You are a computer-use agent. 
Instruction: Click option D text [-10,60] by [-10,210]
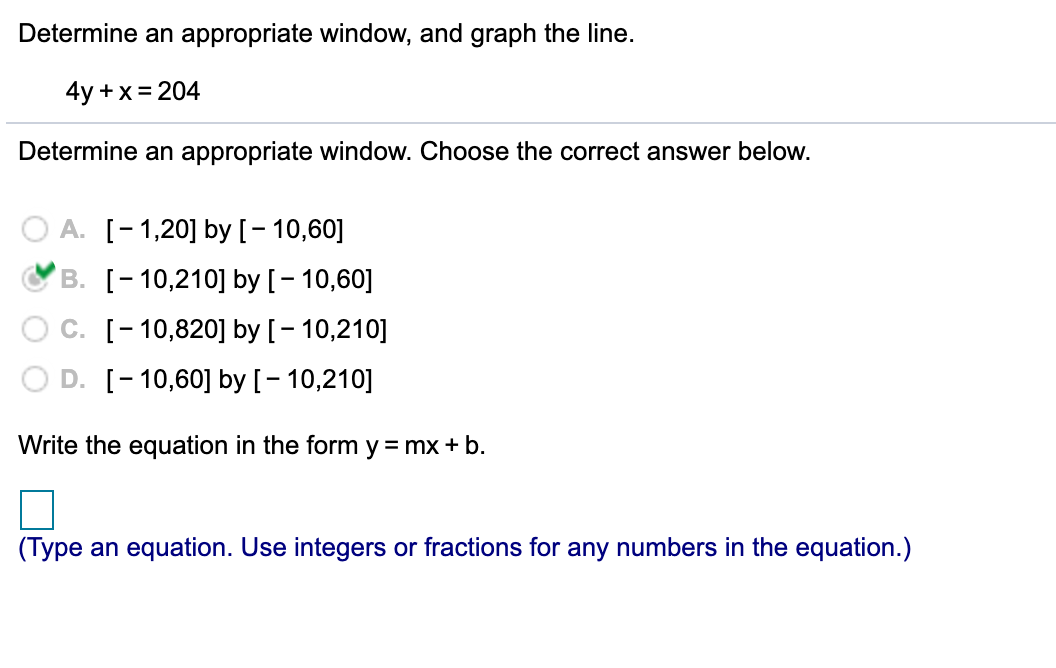click(x=238, y=379)
